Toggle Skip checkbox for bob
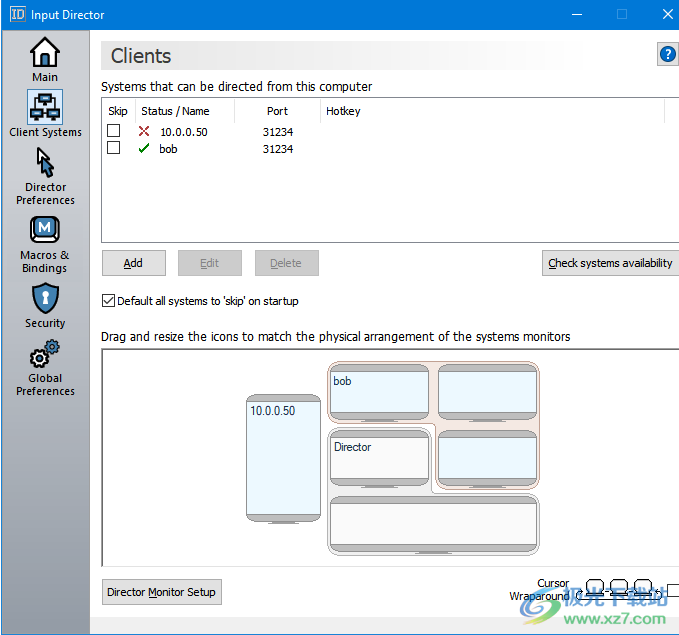 [x=113, y=148]
